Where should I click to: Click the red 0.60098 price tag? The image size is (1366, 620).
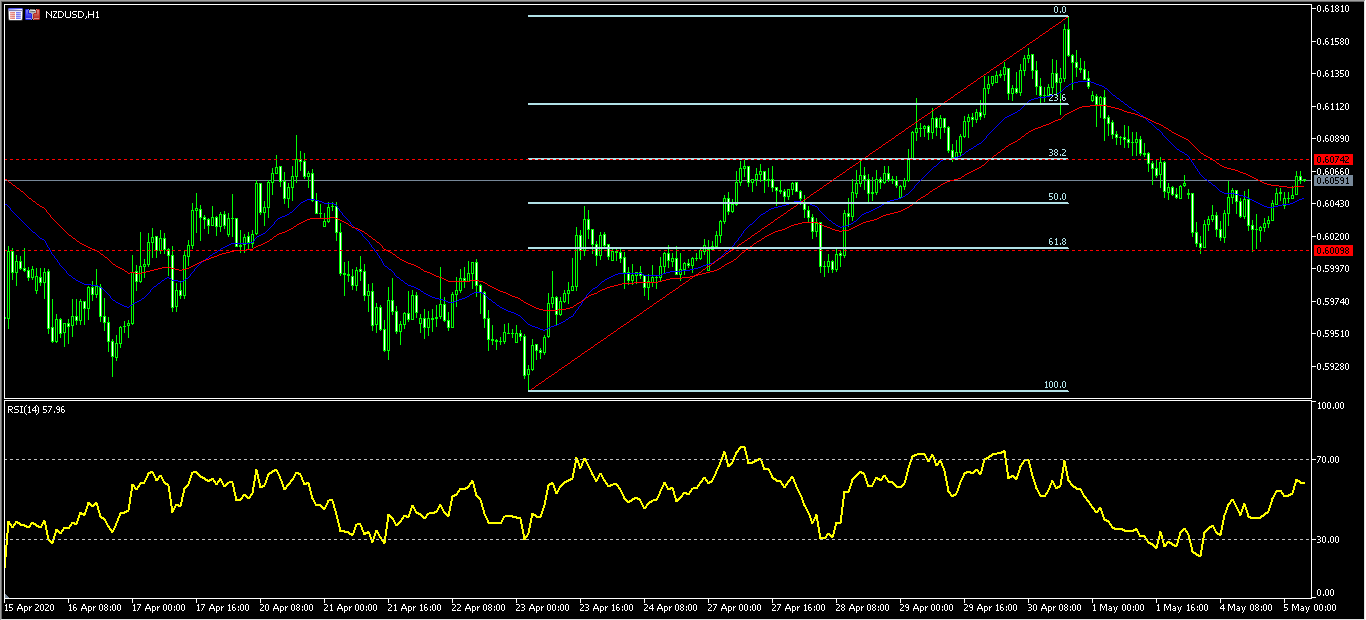pos(1334,250)
